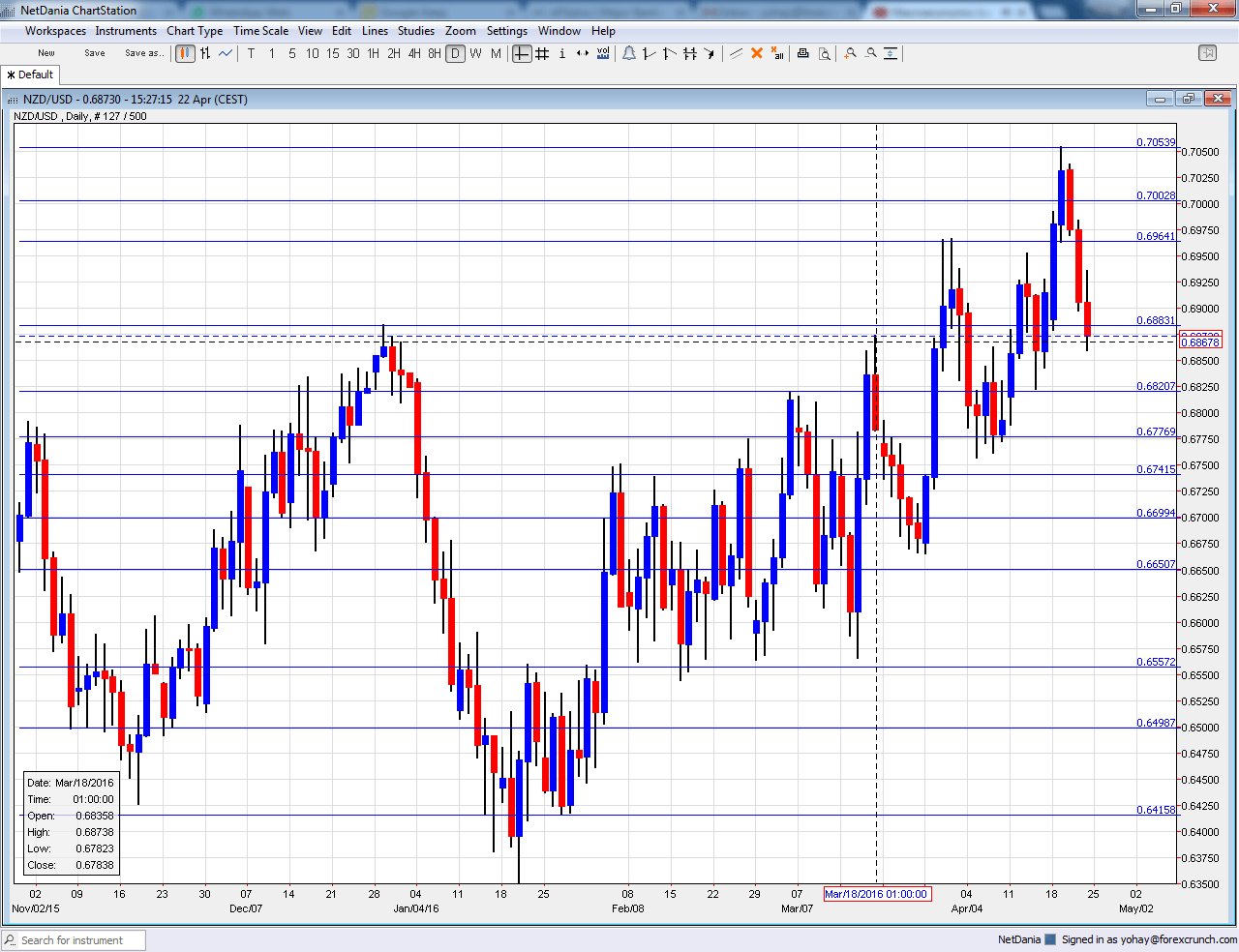The width and height of the screenshot is (1239, 952).
Task: Open the price alarm bell tool
Action: (629, 54)
